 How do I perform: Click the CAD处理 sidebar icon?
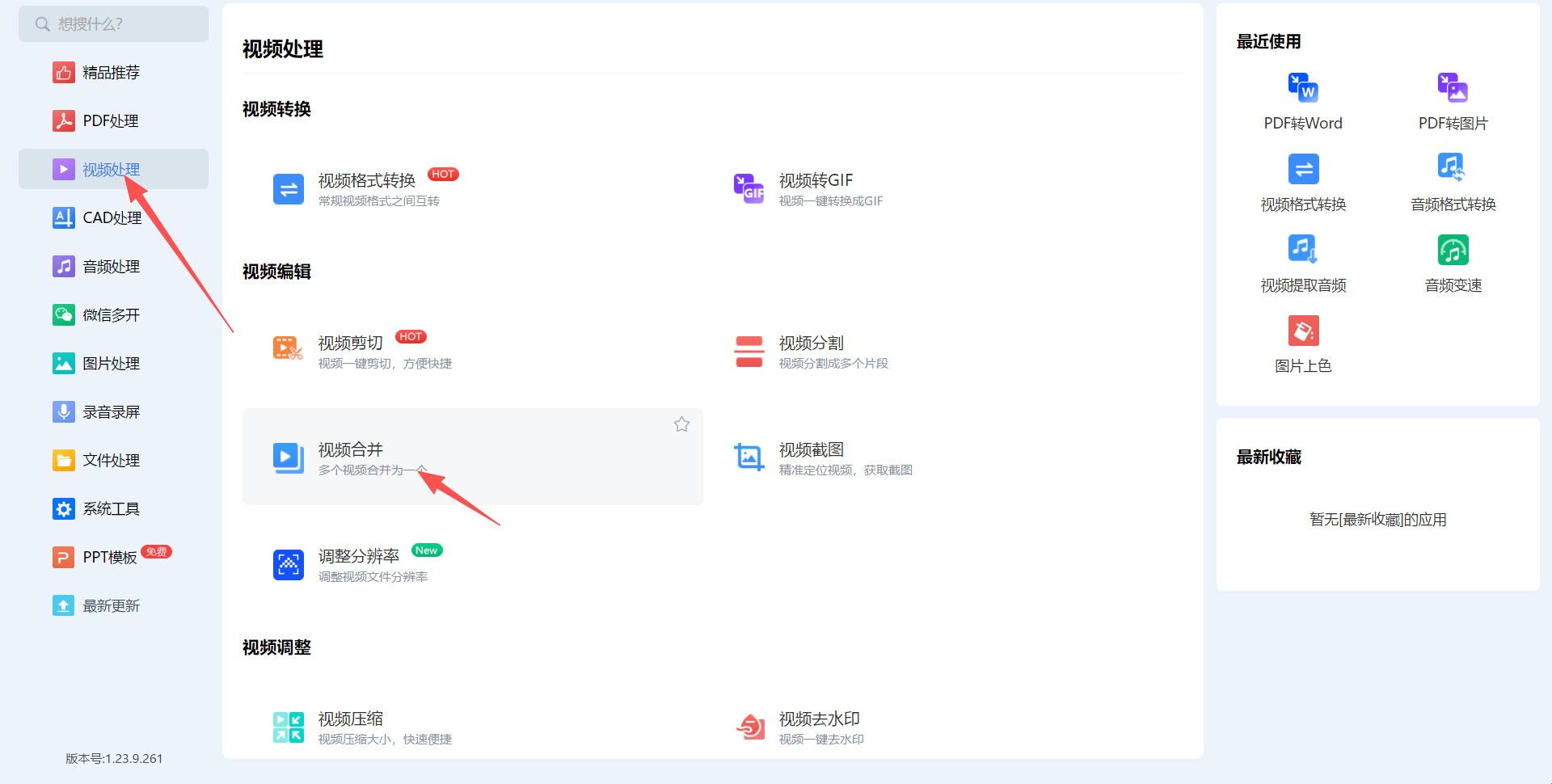point(63,218)
